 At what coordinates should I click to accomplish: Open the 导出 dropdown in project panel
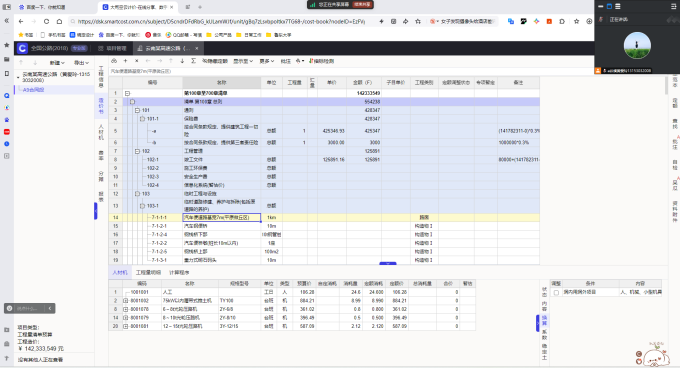(81, 63)
